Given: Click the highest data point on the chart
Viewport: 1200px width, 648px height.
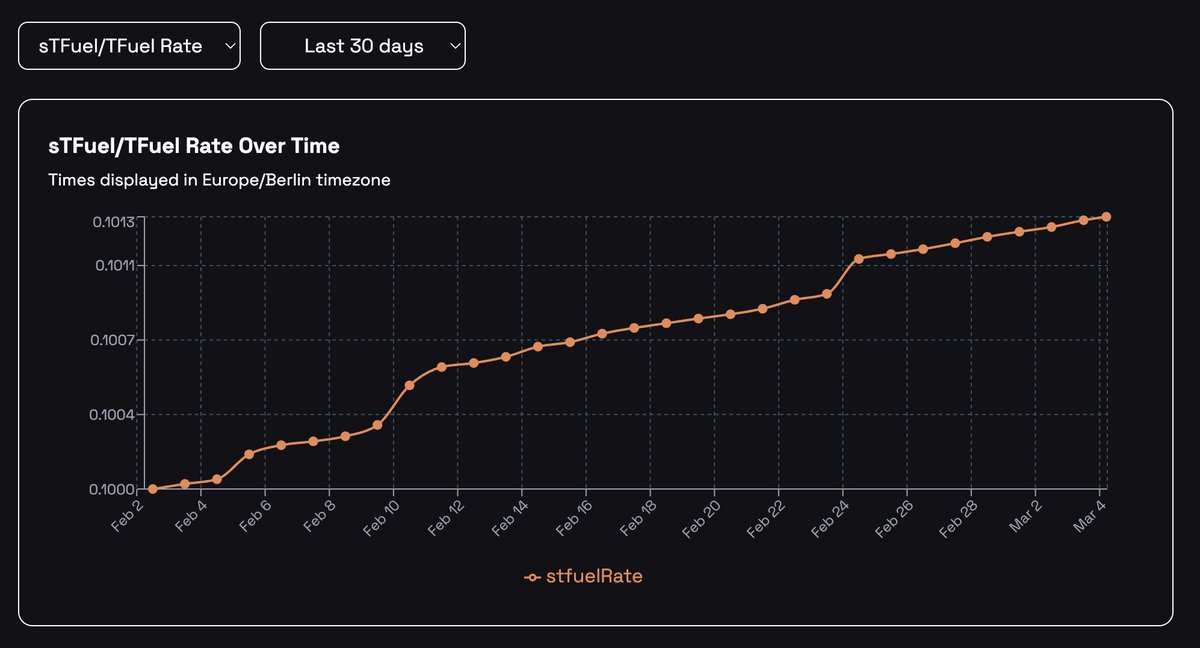Looking at the screenshot, I should [1105, 215].
